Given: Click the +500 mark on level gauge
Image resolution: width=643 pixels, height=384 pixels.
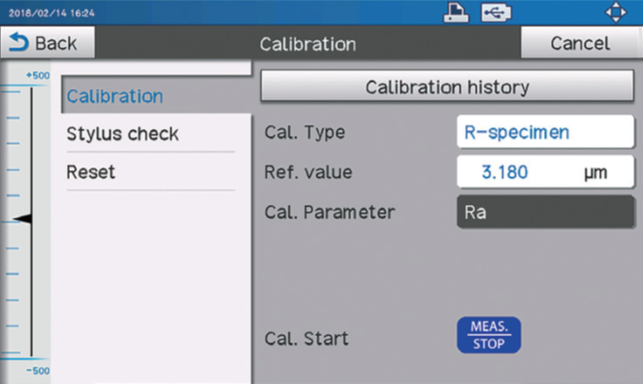Looking at the screenshot, I should 38,75.
